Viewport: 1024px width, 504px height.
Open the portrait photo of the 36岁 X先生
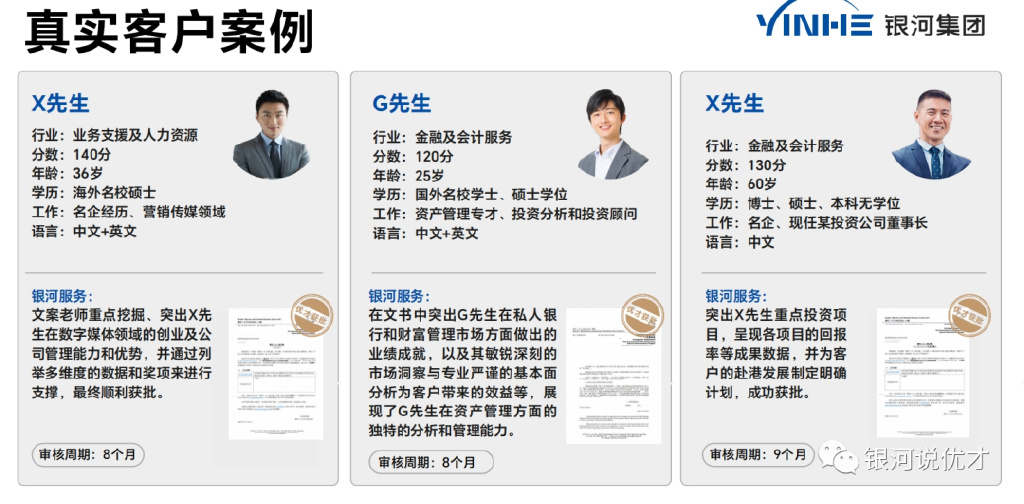[x=271, y=134]
